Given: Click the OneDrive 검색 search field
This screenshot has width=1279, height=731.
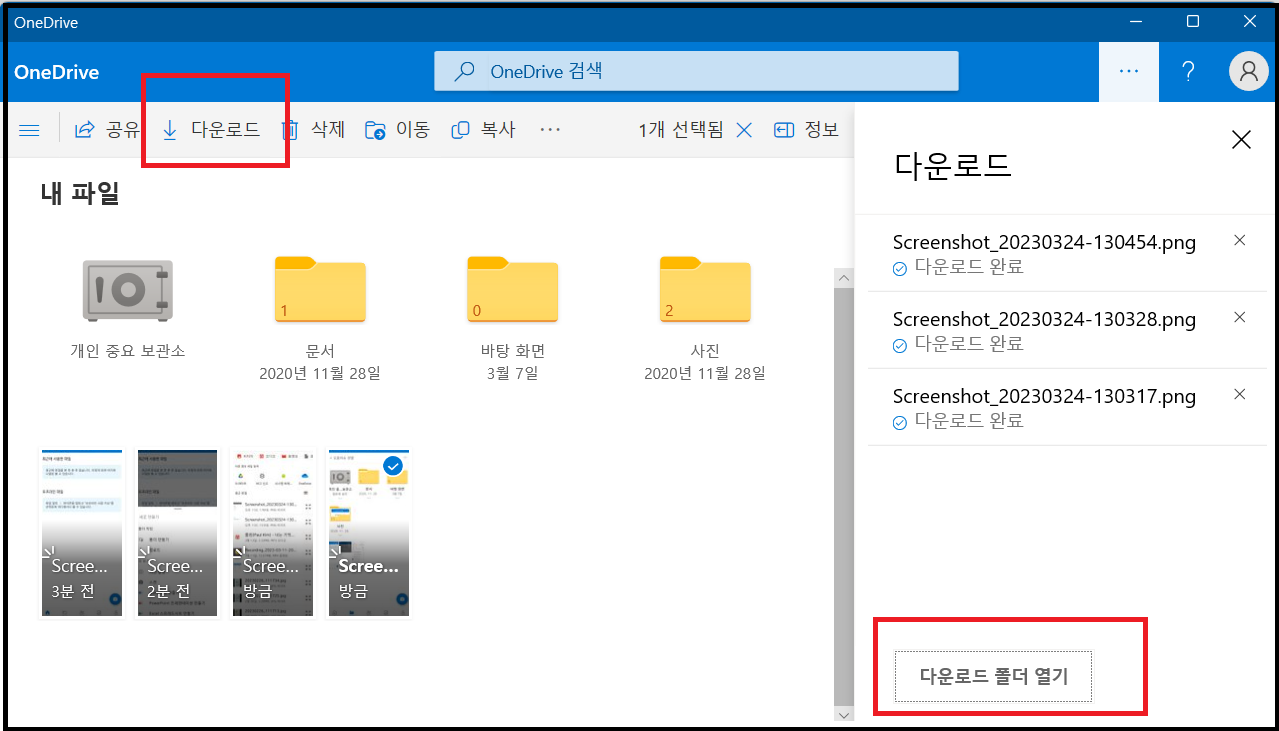Looking at the screenshot, I should pos(696,71).
